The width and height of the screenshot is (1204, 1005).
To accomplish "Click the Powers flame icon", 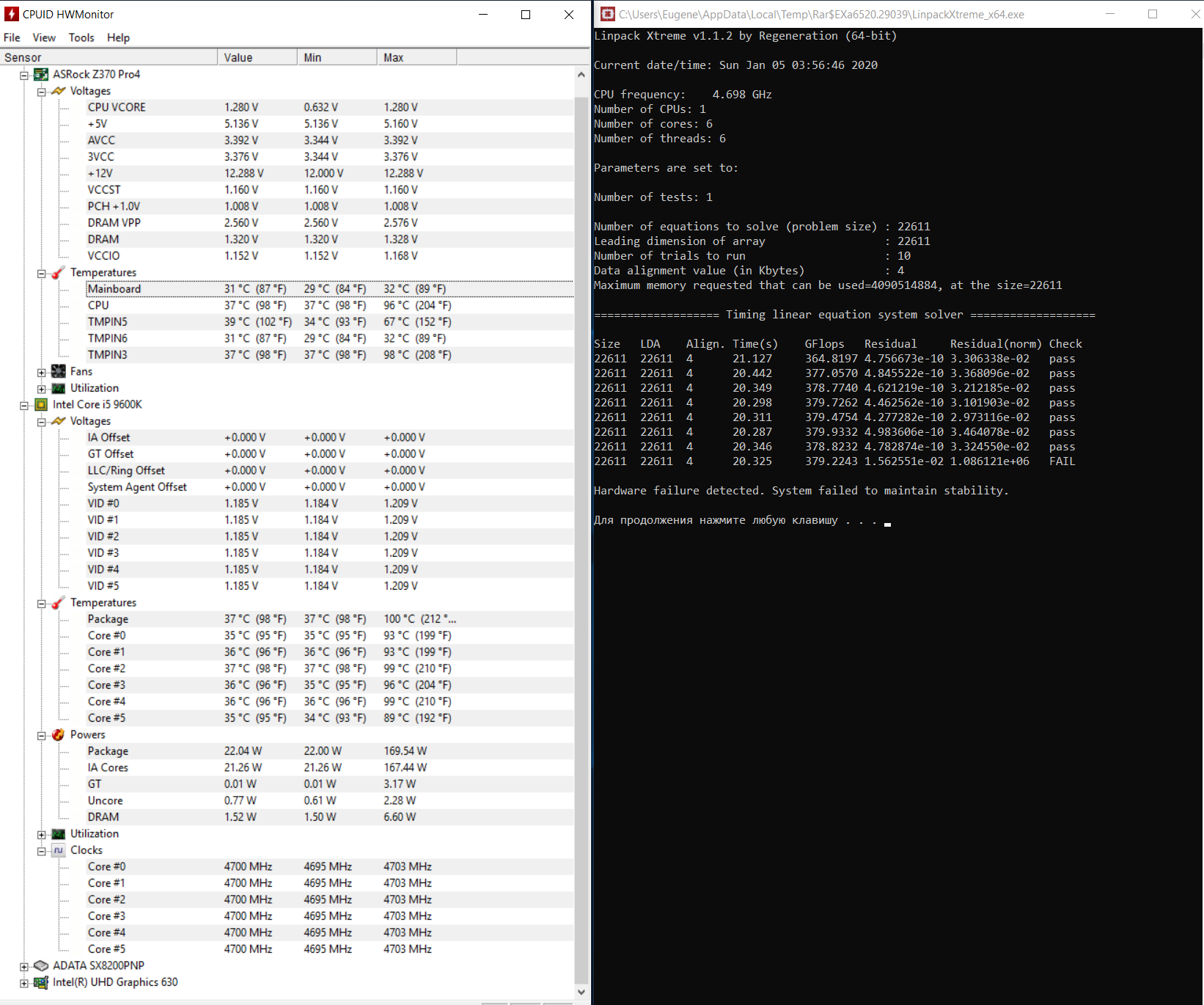I will coord(59,735).
